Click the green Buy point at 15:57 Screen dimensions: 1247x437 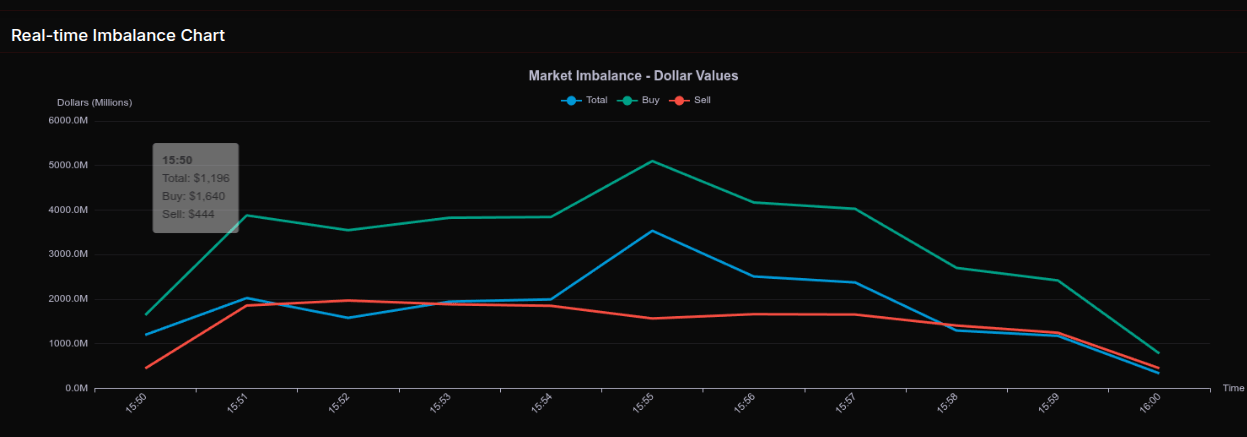point(854,209)
